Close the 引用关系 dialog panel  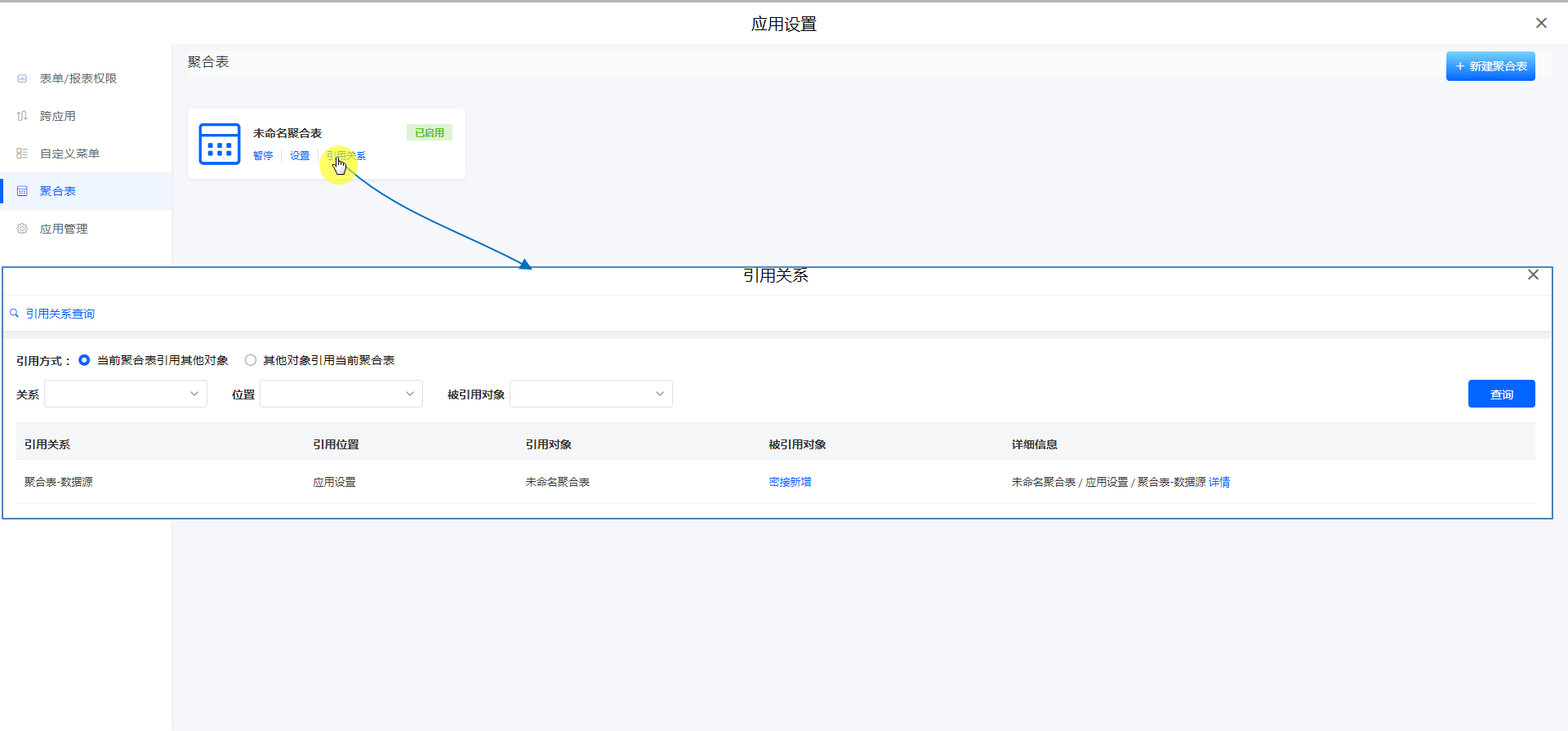tap(1533, 275)
